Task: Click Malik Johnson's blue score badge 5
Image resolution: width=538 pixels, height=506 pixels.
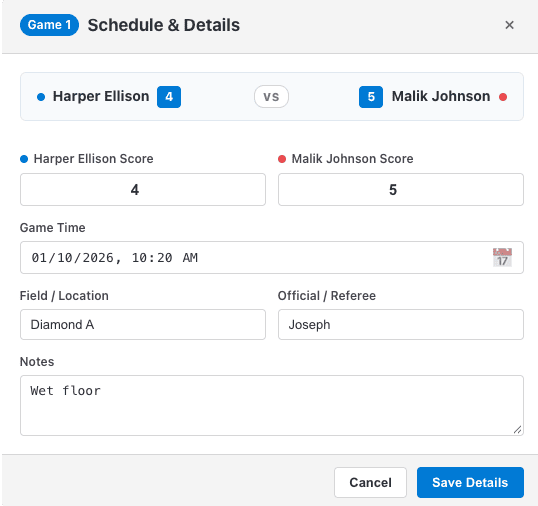Action: (371, 97)
